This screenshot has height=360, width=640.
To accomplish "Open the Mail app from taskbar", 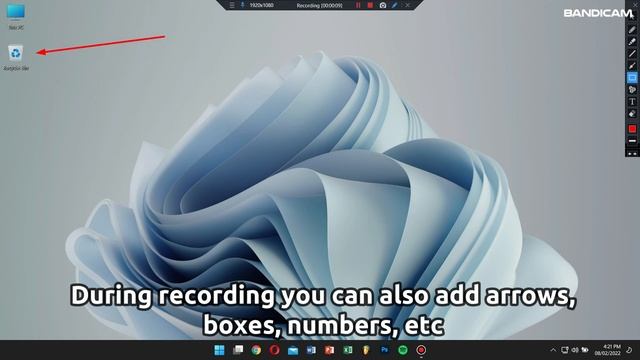I will point(293,350).
